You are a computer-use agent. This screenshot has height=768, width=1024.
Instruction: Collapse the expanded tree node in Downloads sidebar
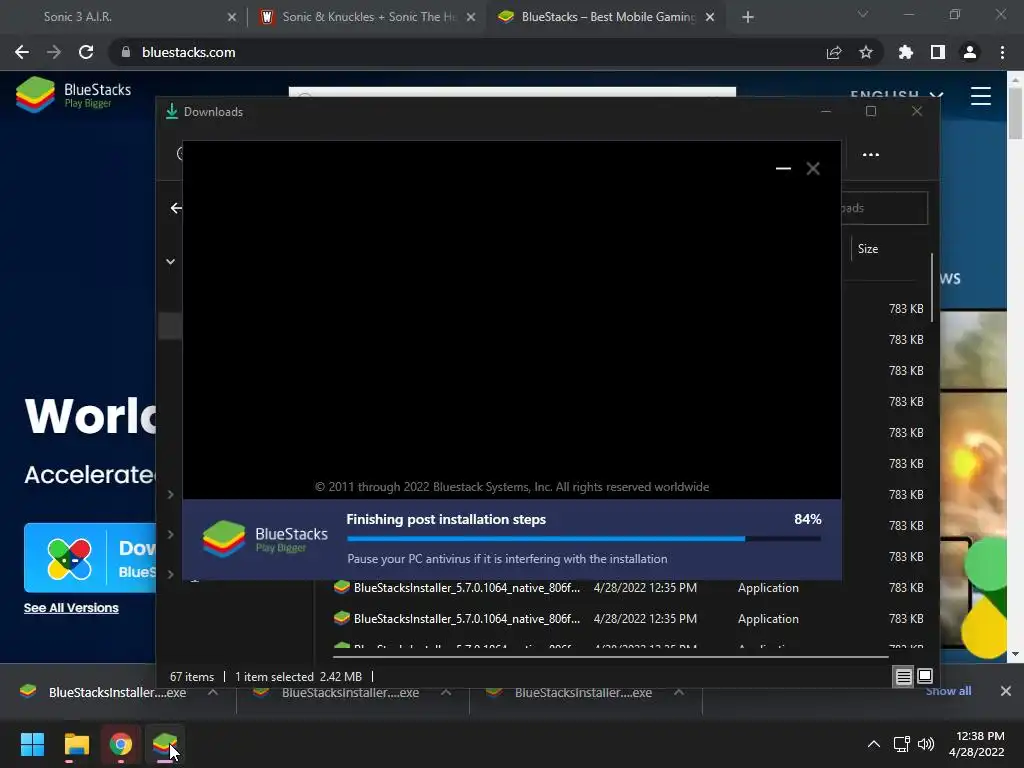(x=170, y=261)
